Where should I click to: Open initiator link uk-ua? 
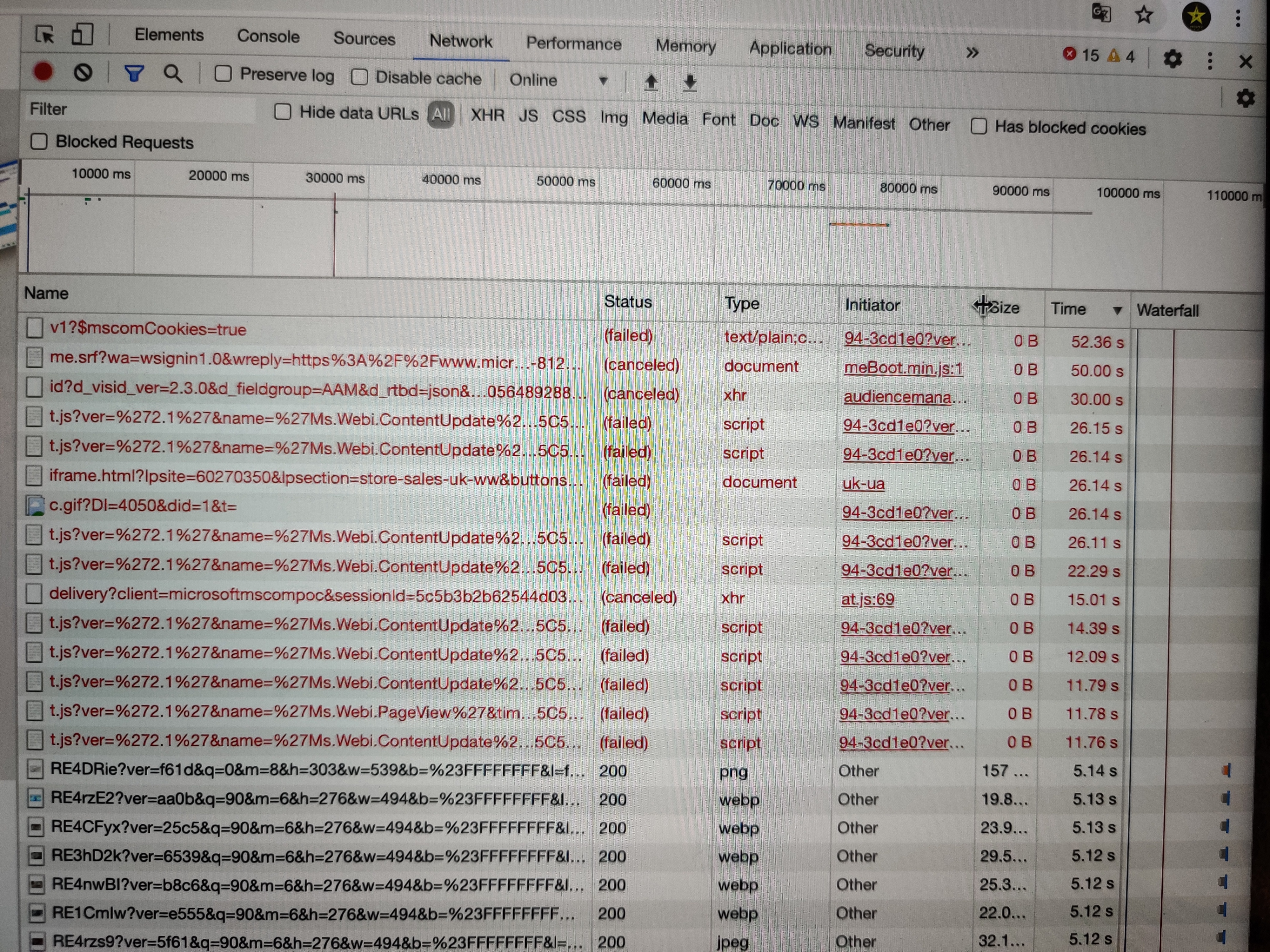point(863,484)
